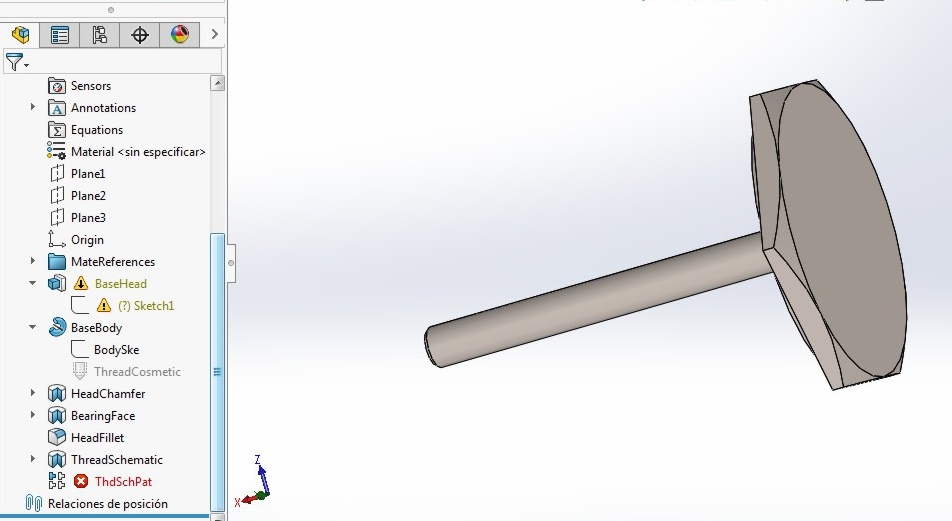The width and height of the screenshot is (952, 521).
Task: Select the BaseBody revolve icon
Action: click(56, 327)
